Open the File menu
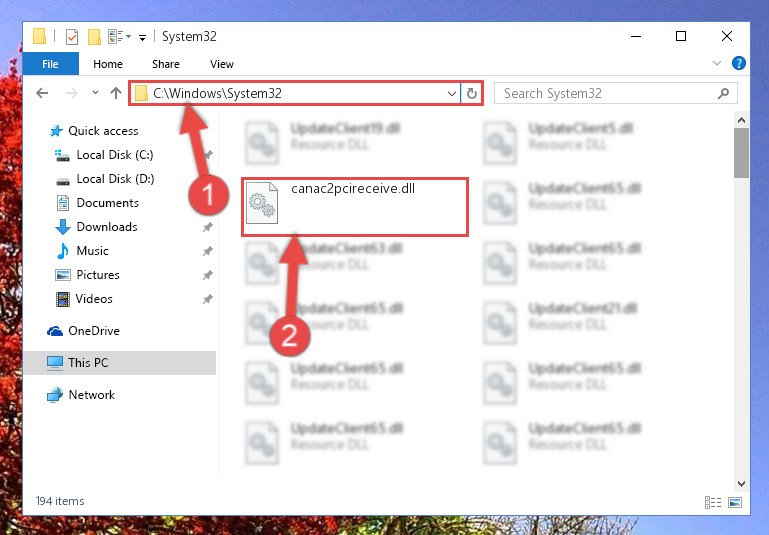This screenshot has width=769, height=535. (x=51, y=64)
